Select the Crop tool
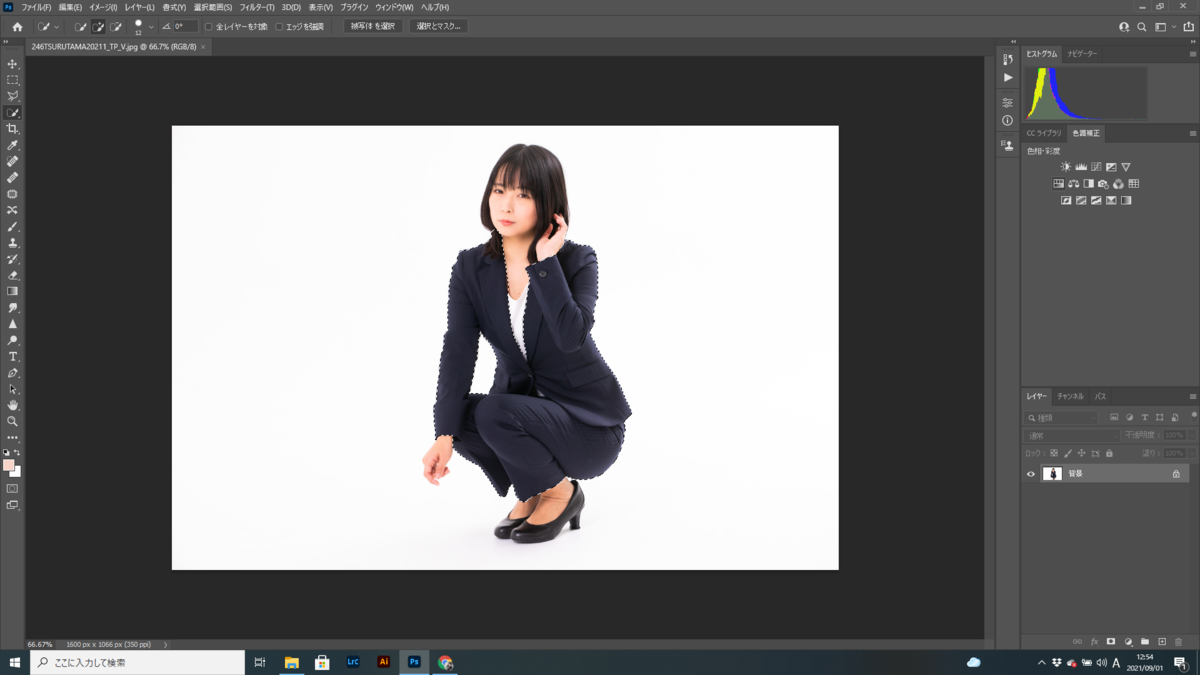The image size is (1200, 675). (12, 129)
